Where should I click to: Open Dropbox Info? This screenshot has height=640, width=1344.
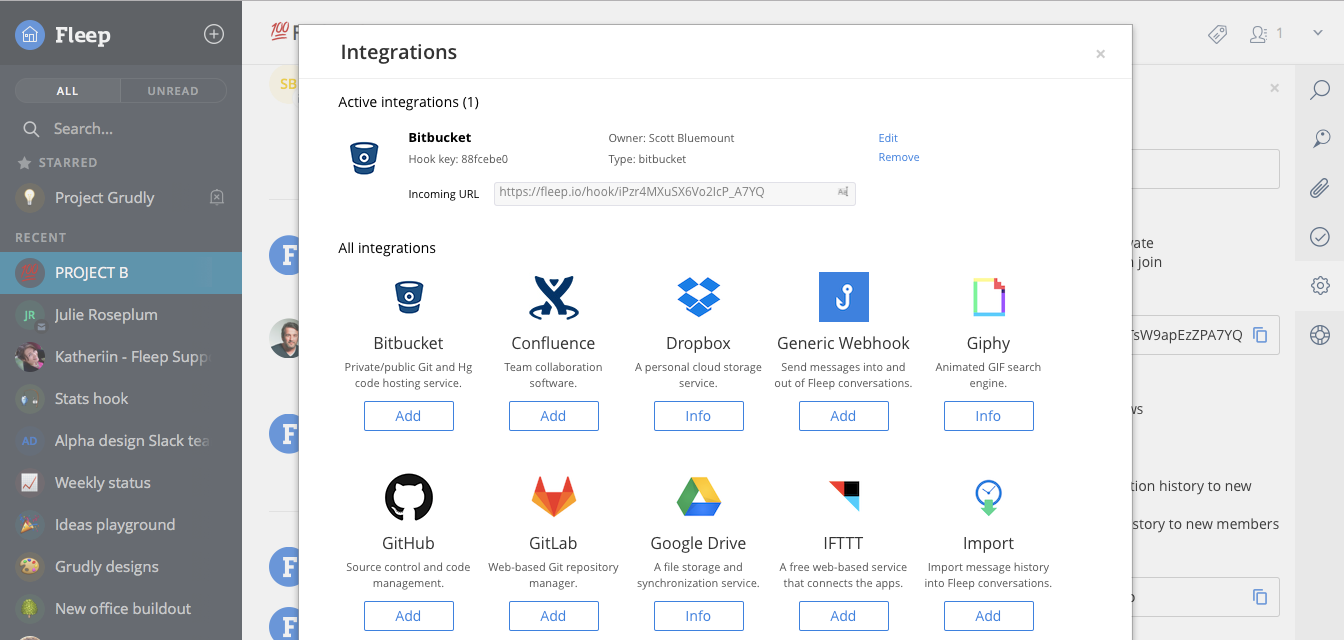tap(698, 416)
